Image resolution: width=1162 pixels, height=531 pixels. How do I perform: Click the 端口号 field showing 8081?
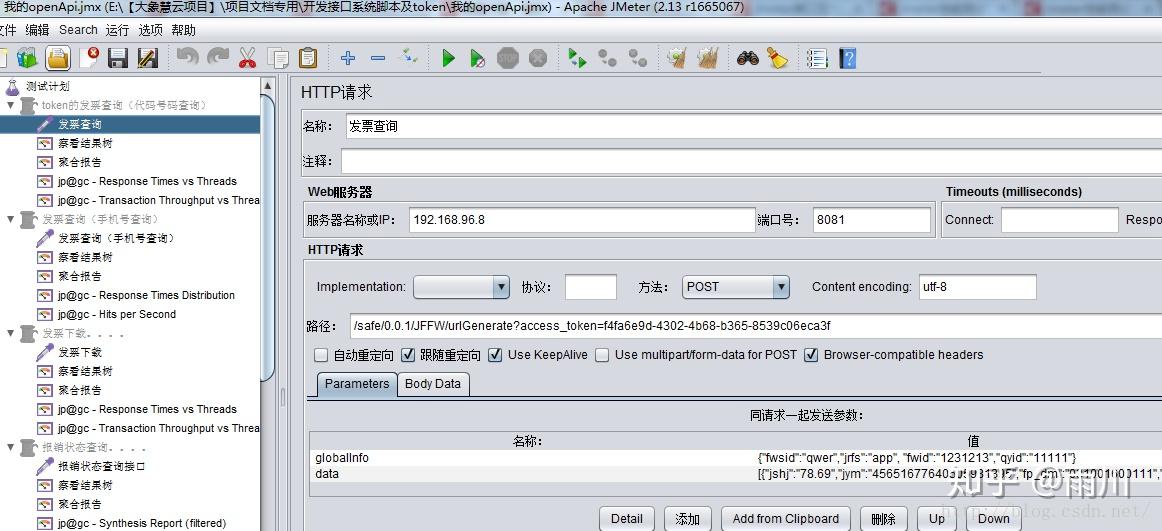click(x=872, y=220)
